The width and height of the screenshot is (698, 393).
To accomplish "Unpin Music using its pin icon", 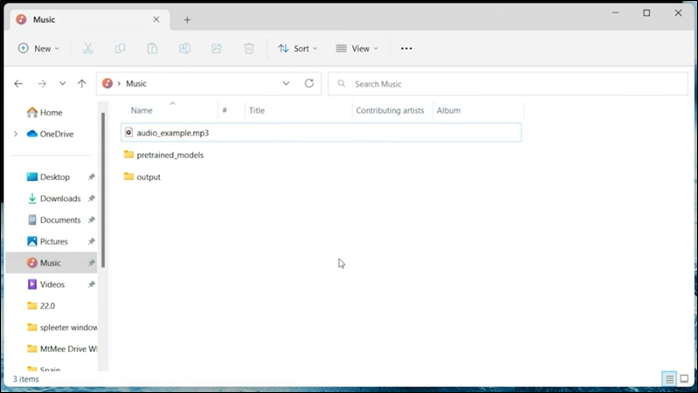I will 91,263.
